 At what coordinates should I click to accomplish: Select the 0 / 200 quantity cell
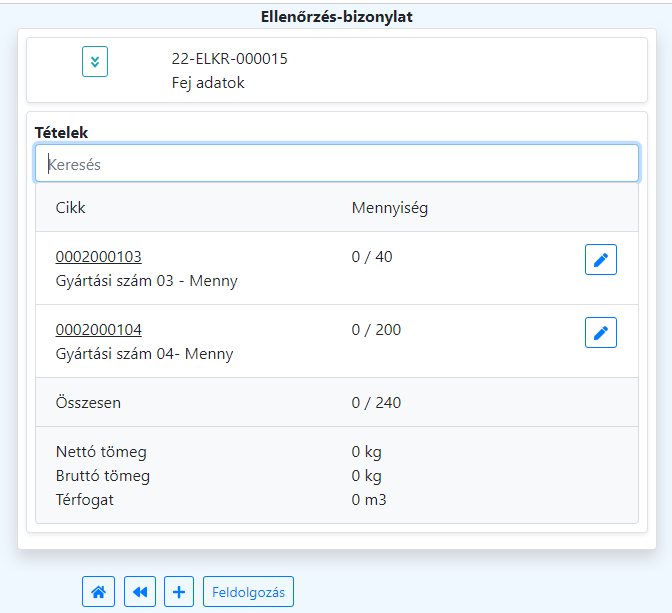click(376, 330)
